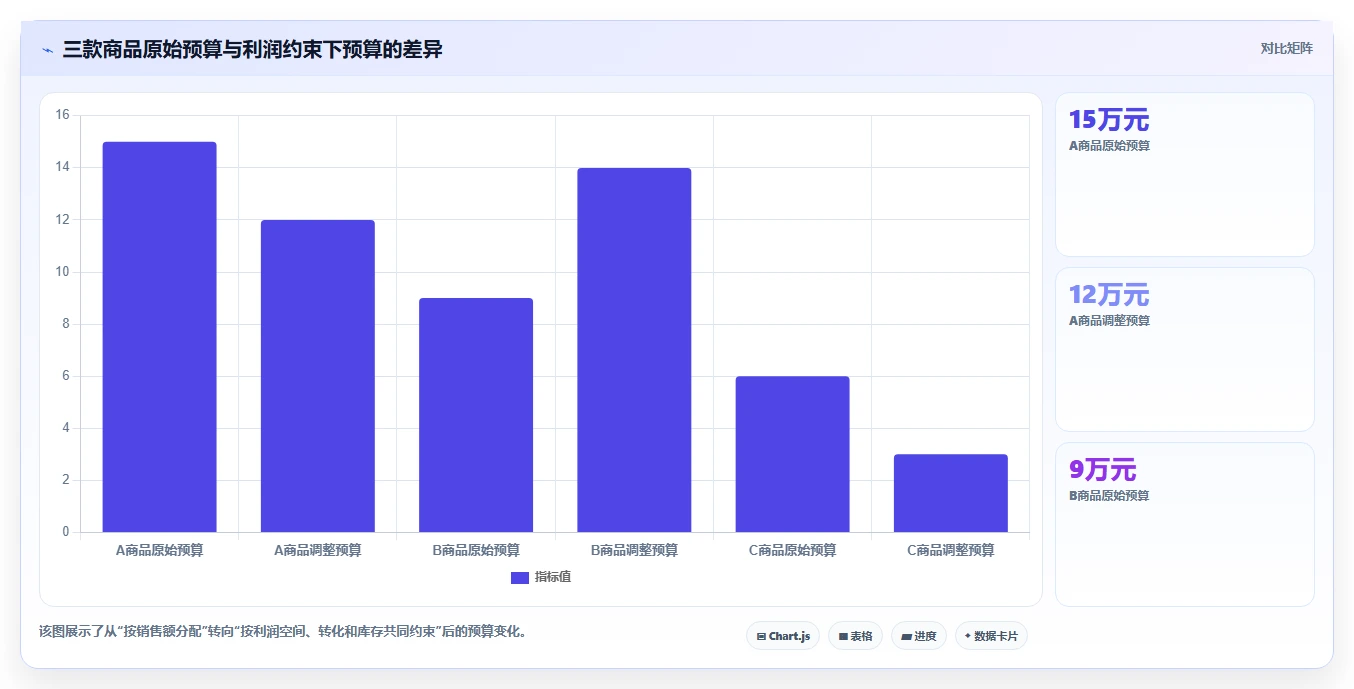Click the 16 y-axis tick label
Viewport: 1354px width, 689px height.
62,115
